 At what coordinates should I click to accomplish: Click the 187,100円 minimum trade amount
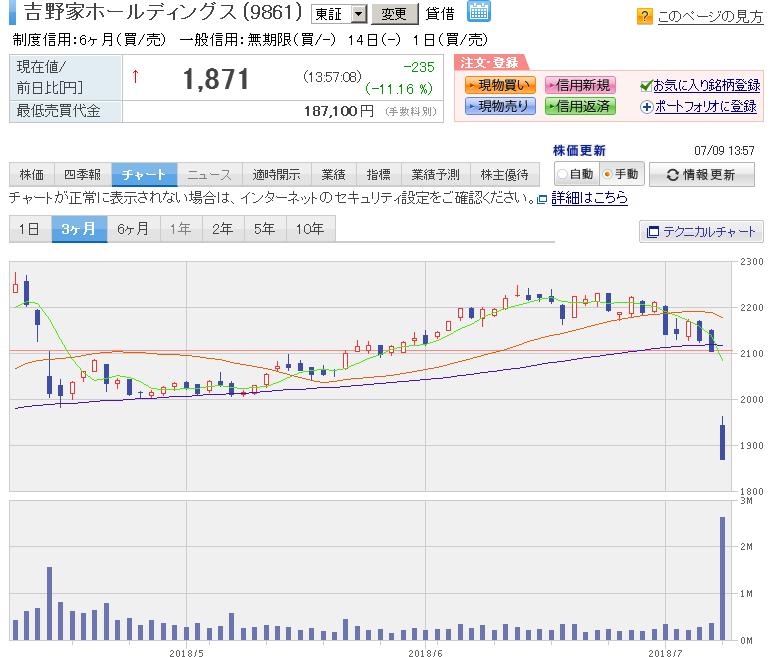pyautogui.click(x=339, y=111)
